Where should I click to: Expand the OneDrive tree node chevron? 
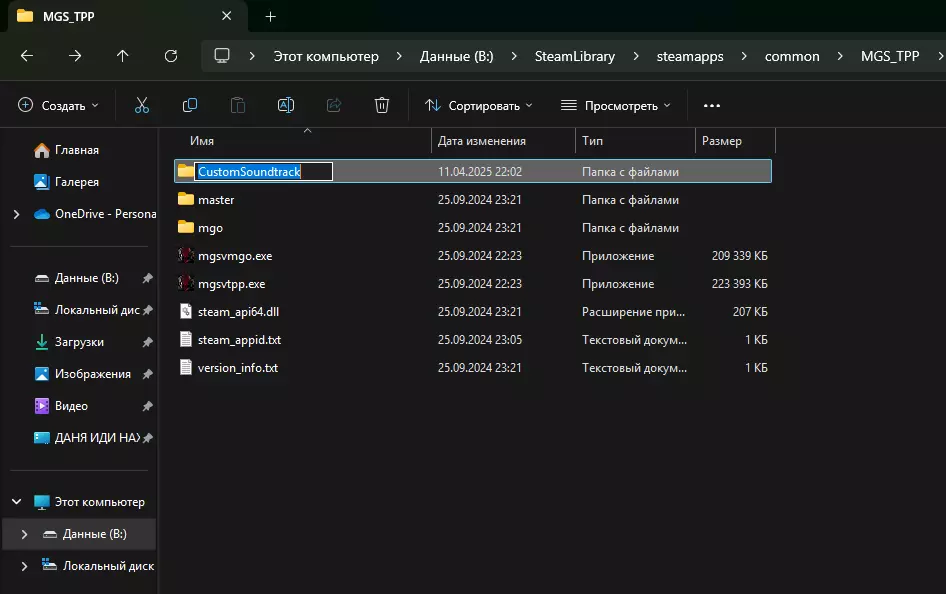pyautogui.click(x=16, y=214)
